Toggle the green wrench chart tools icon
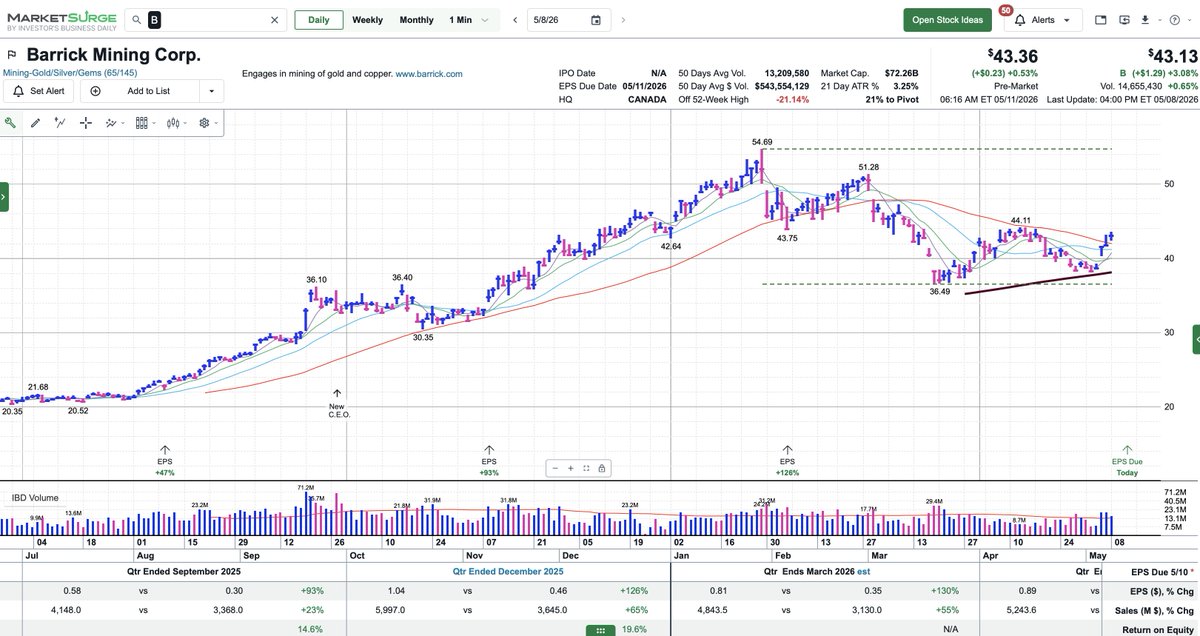The image size is (1200, 636). point(10,123)
